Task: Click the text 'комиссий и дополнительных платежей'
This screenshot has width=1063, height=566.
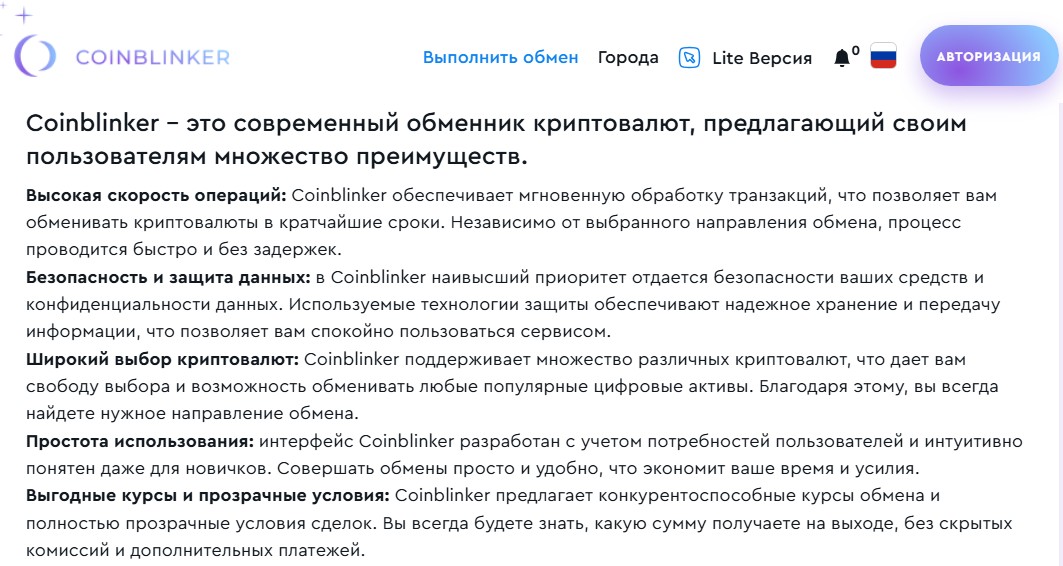Action: point(195,550)
